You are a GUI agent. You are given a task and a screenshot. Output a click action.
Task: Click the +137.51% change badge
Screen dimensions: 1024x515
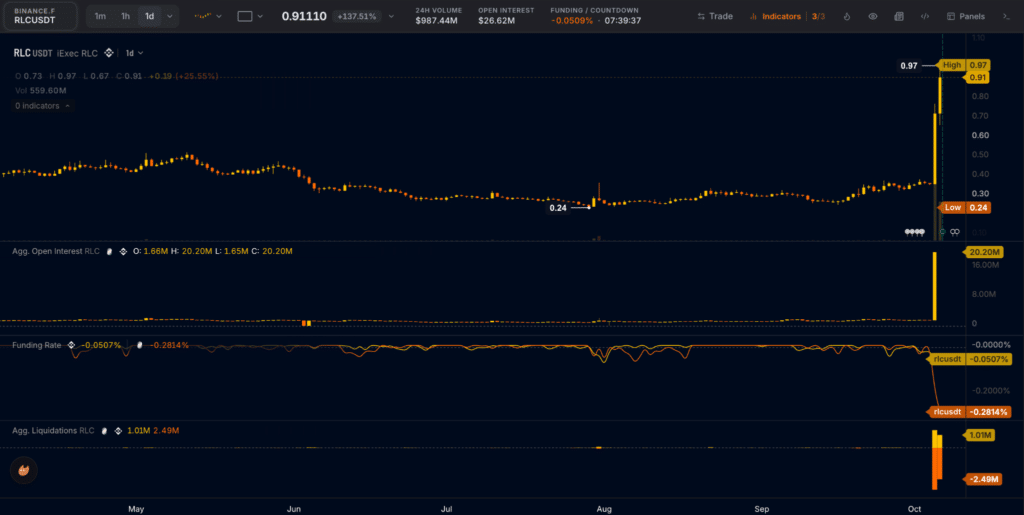point(357,16)
